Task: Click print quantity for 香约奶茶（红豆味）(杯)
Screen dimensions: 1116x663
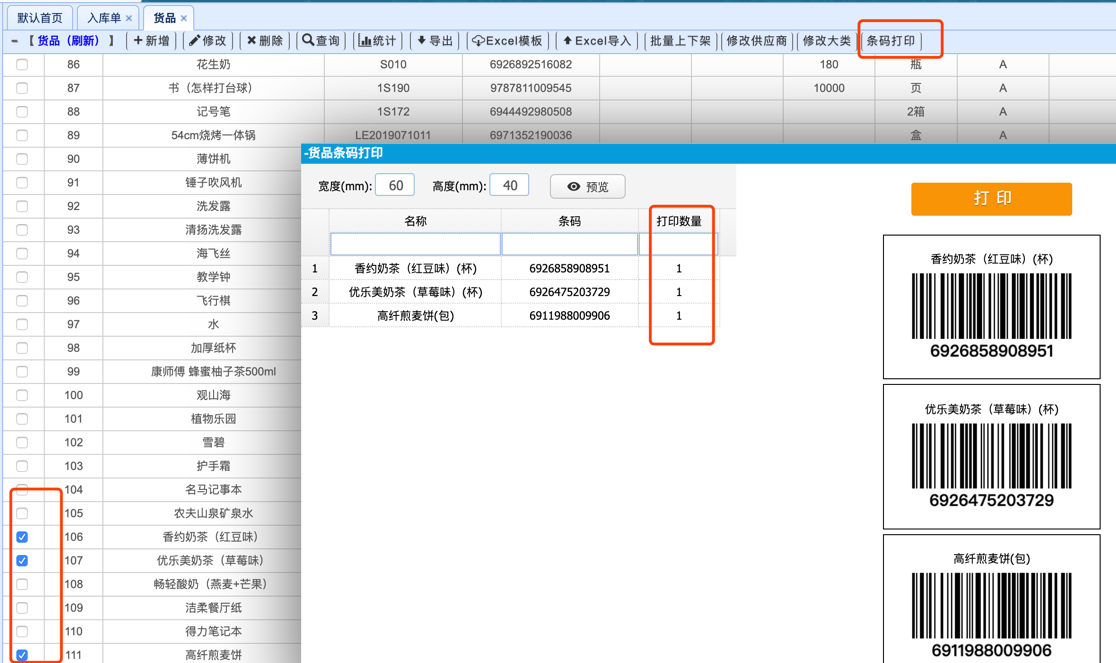Action: 679,268
